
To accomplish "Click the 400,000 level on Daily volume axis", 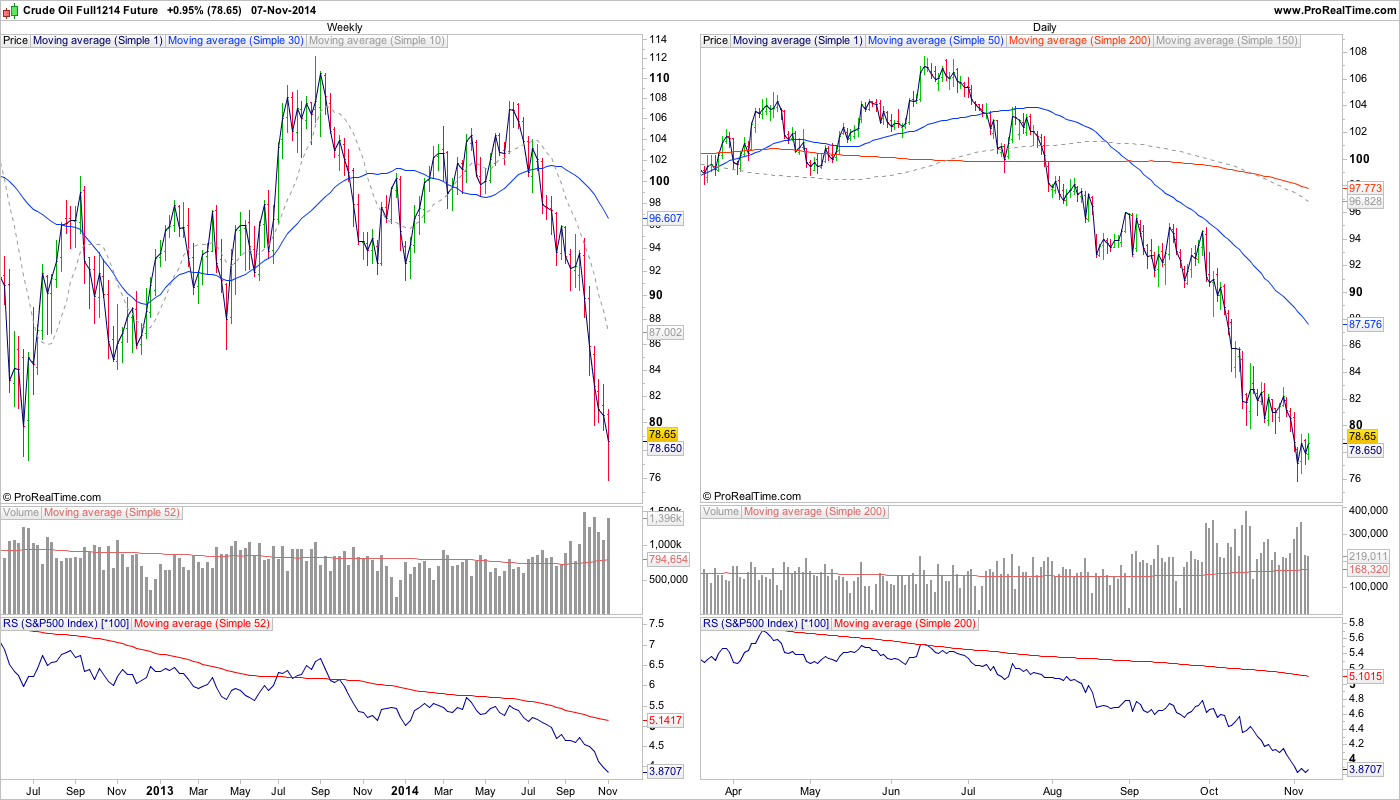I will point(1369,510).
